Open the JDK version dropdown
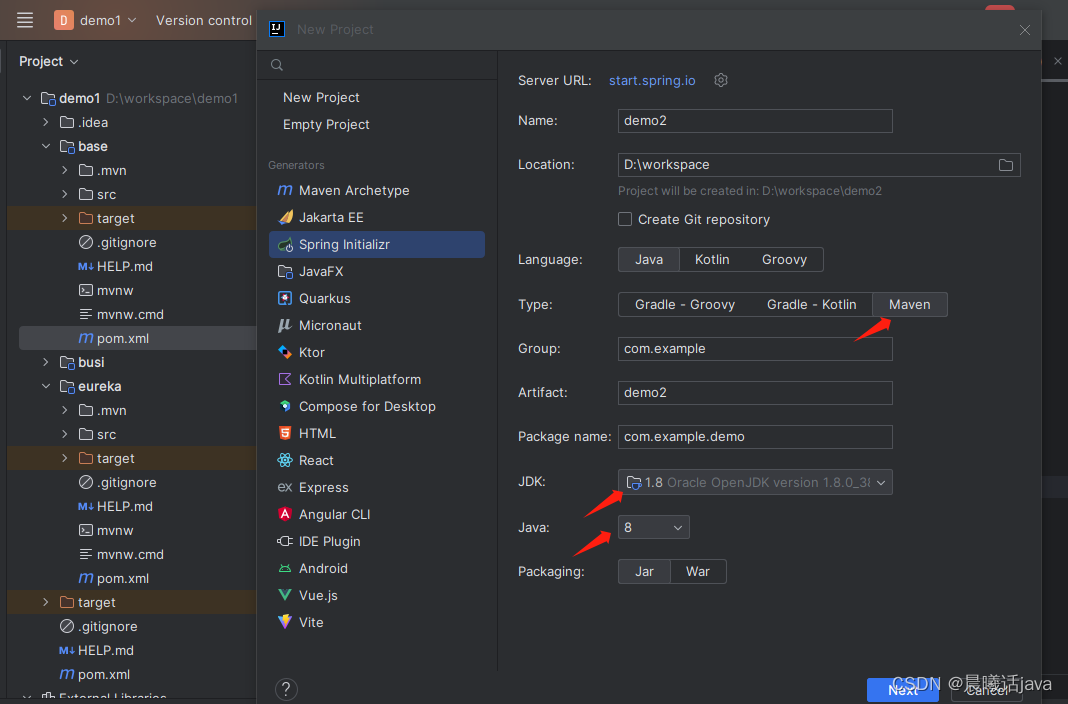This screenshot has height=704, width=1068. 880,482
